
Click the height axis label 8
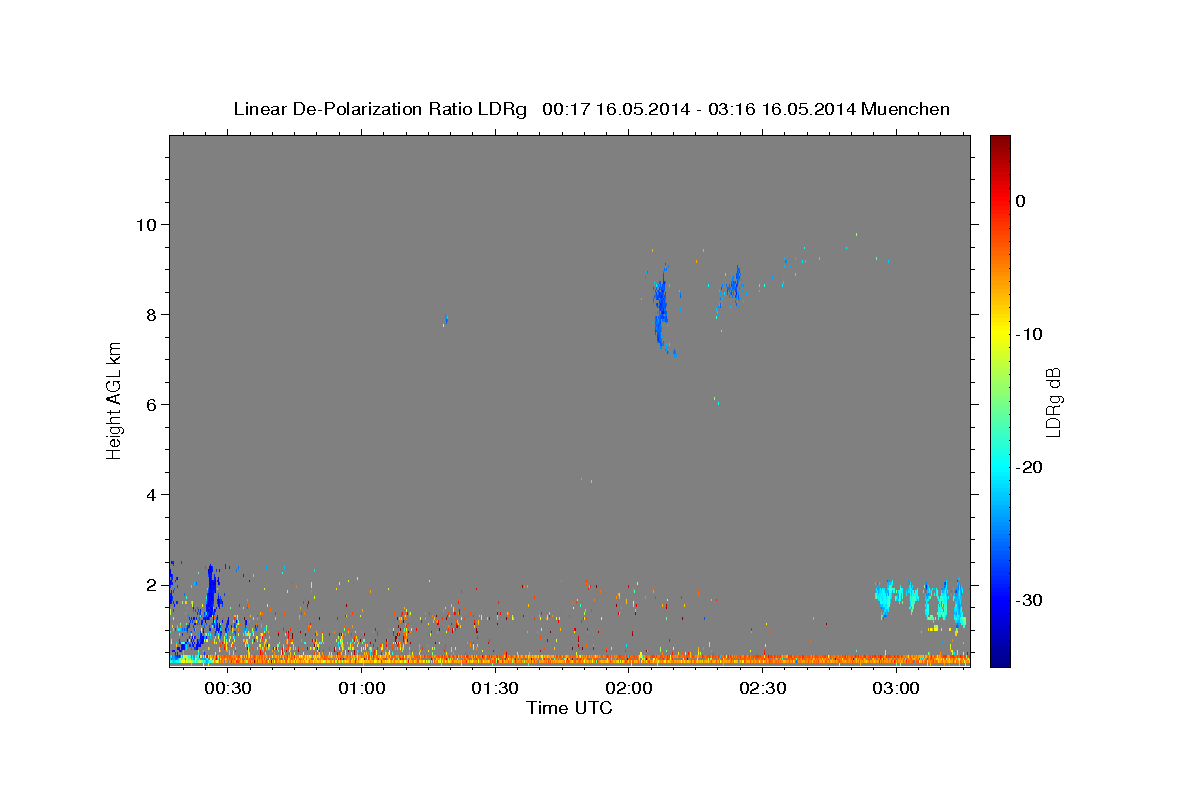click(153, 314)
